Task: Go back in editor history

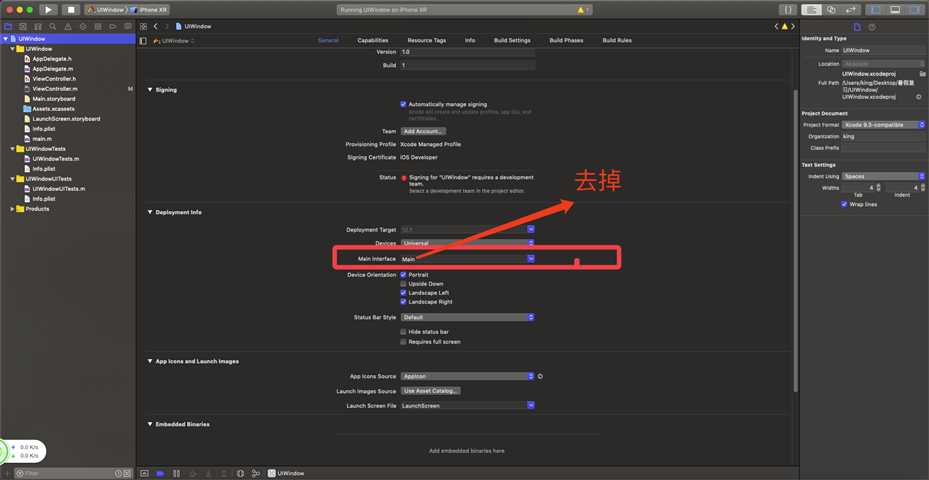Action: (x=155, y=27)
